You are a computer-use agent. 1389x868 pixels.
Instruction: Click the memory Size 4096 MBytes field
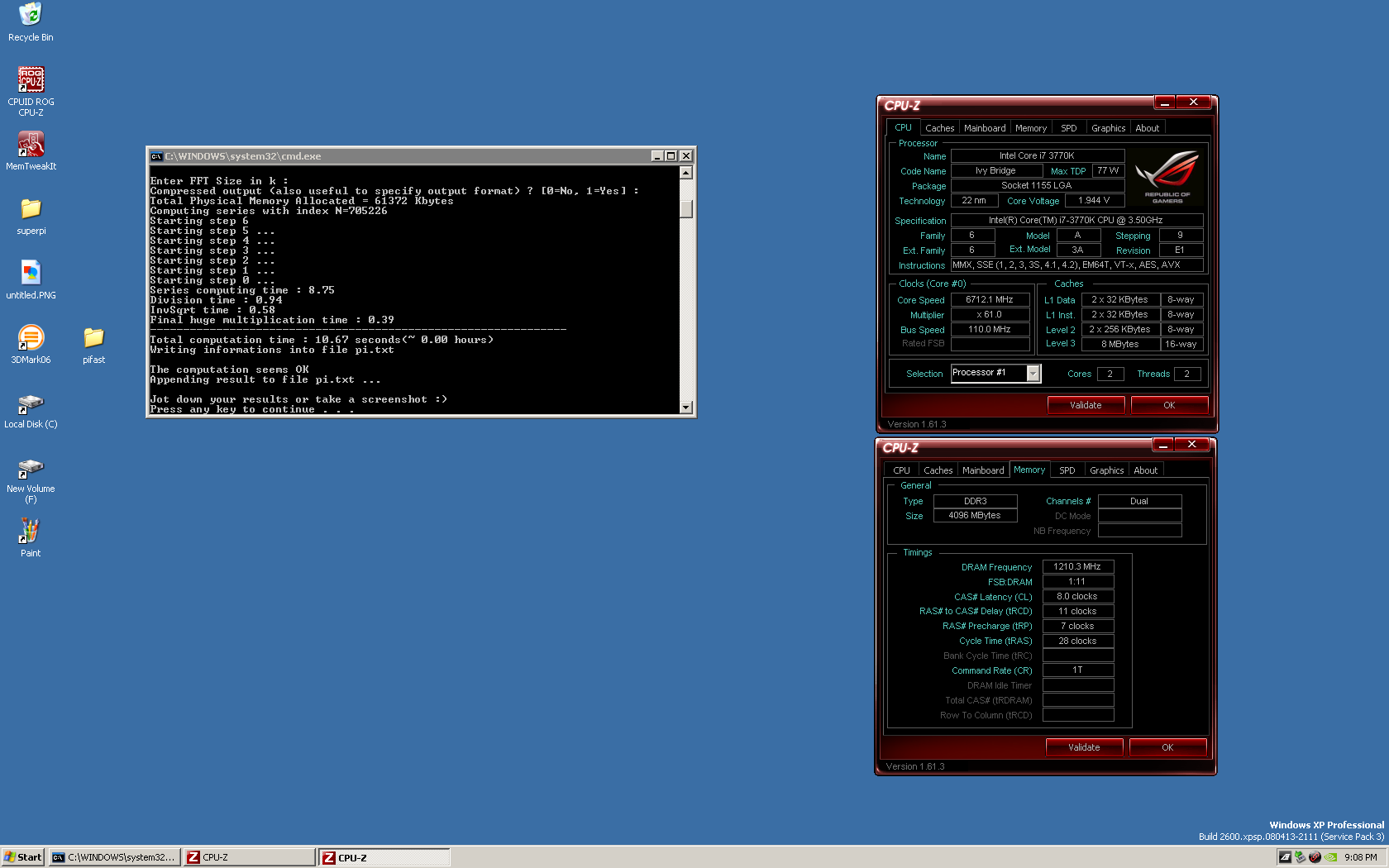[975, 516]
